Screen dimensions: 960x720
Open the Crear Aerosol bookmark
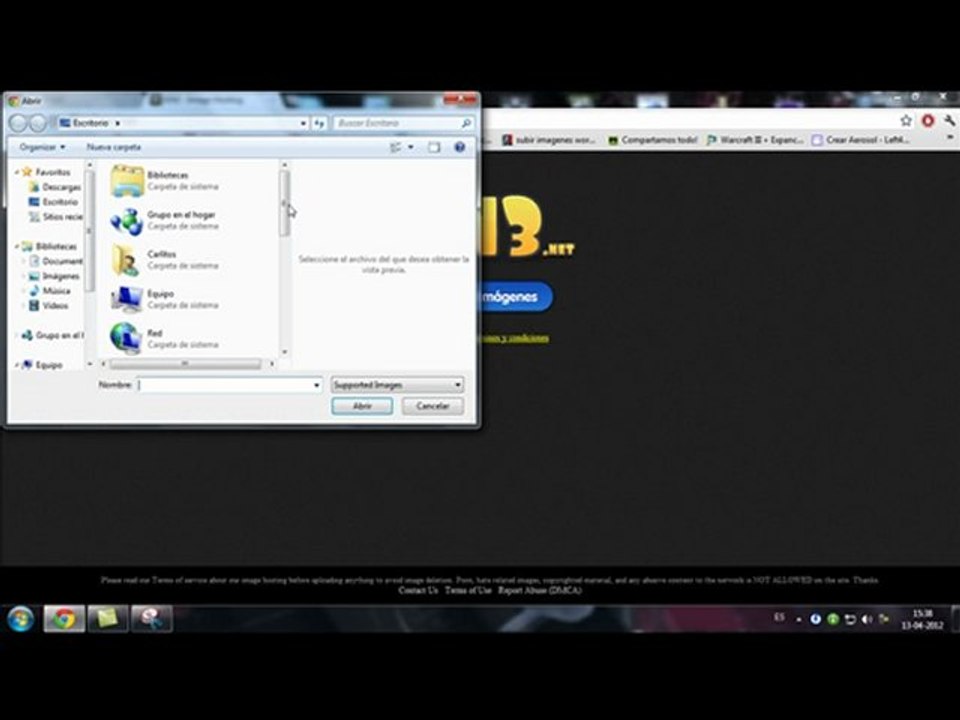click(x=861, y=140)
